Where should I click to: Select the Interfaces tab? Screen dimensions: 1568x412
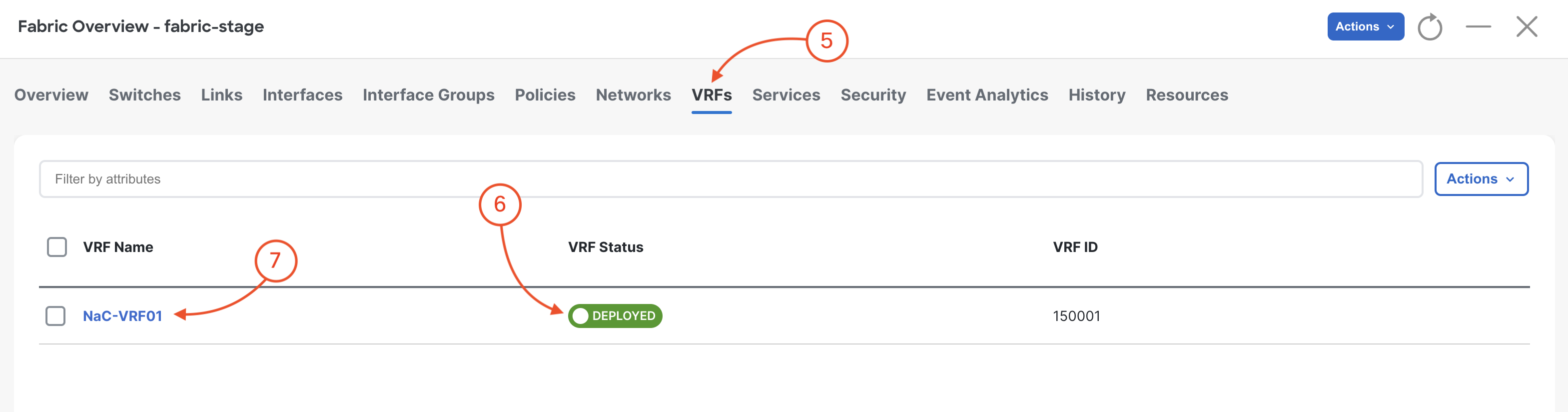pos(302,95)
